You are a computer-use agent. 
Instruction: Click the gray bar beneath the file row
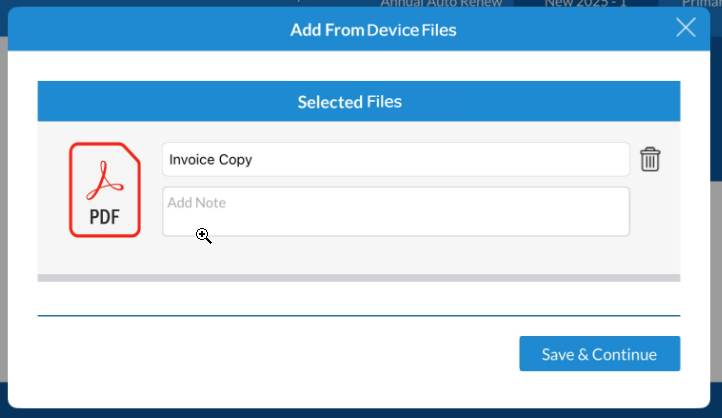tap(358, 277)
